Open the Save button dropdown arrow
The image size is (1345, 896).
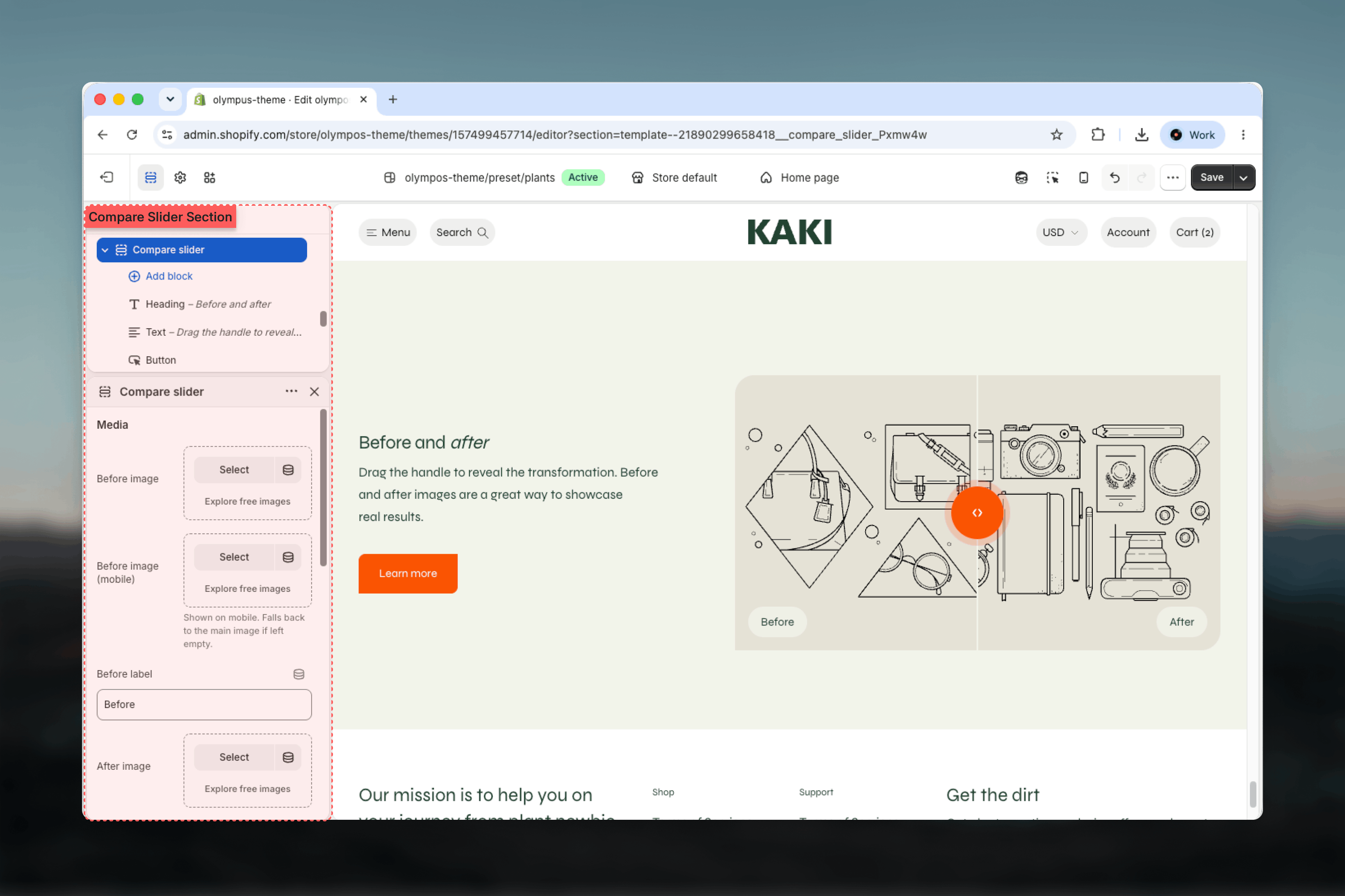click(1243, 178)
